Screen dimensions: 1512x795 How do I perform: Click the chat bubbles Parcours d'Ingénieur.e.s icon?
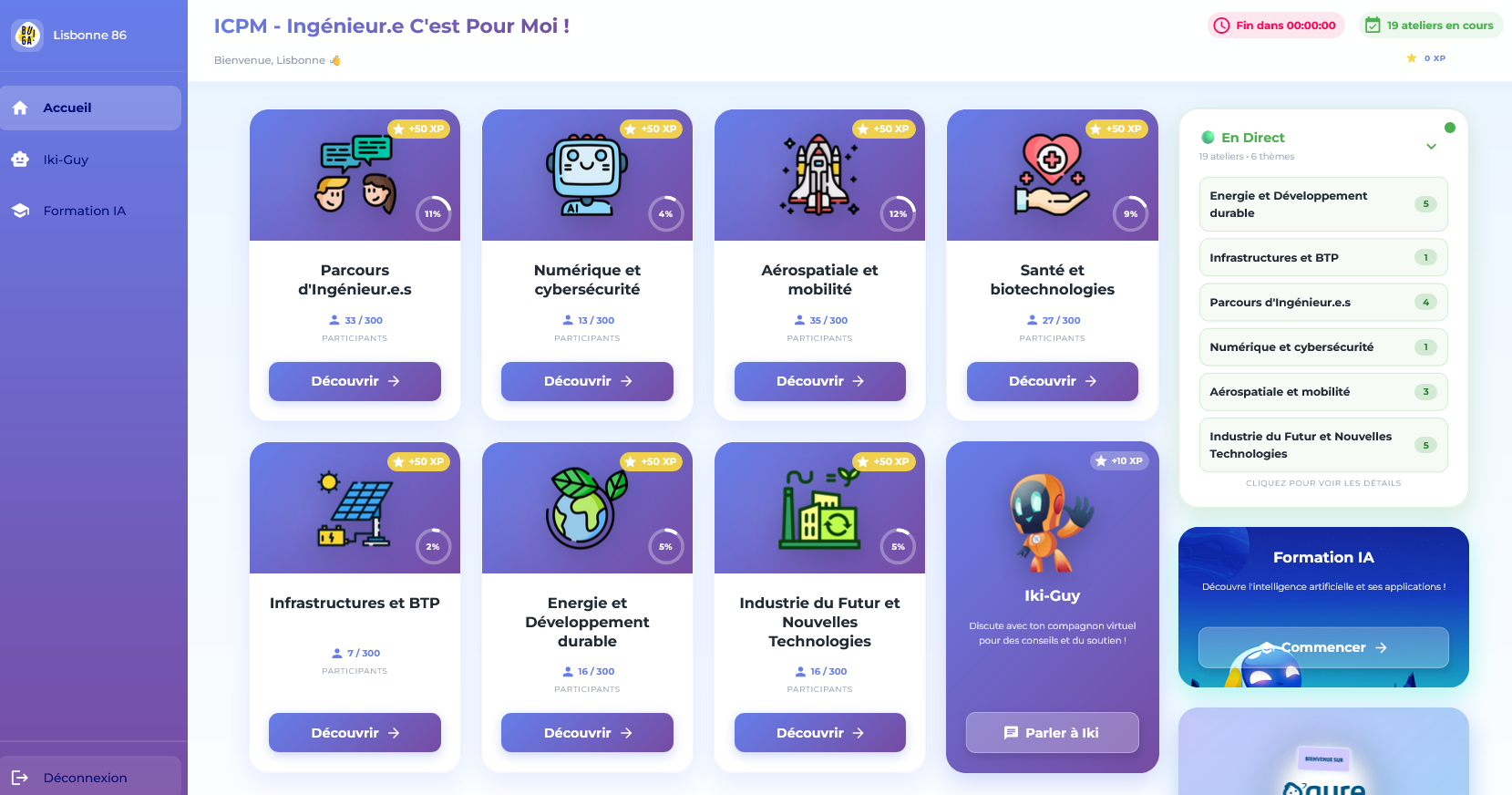(355, 174)
